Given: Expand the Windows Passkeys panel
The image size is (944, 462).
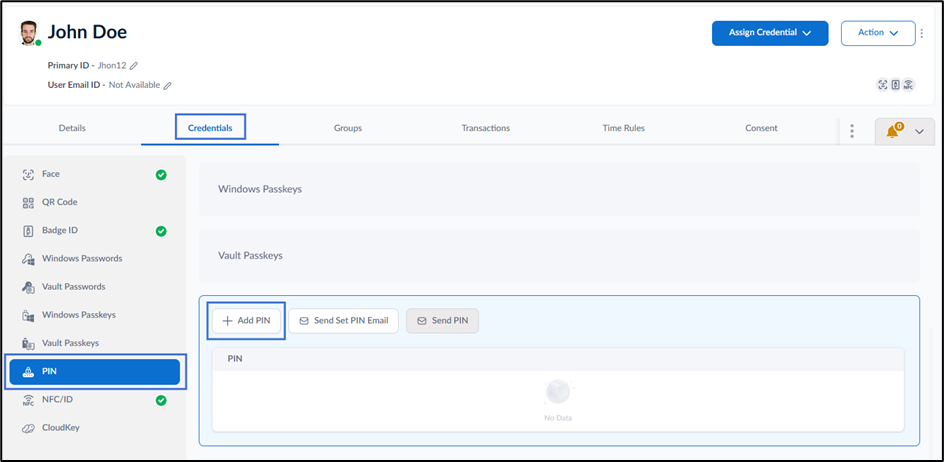Looking at the screenshot, I should click(559, 189).
